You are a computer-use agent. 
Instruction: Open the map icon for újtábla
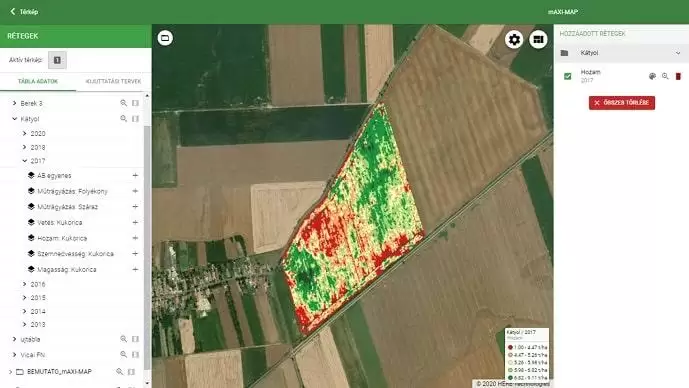point(135,339)
